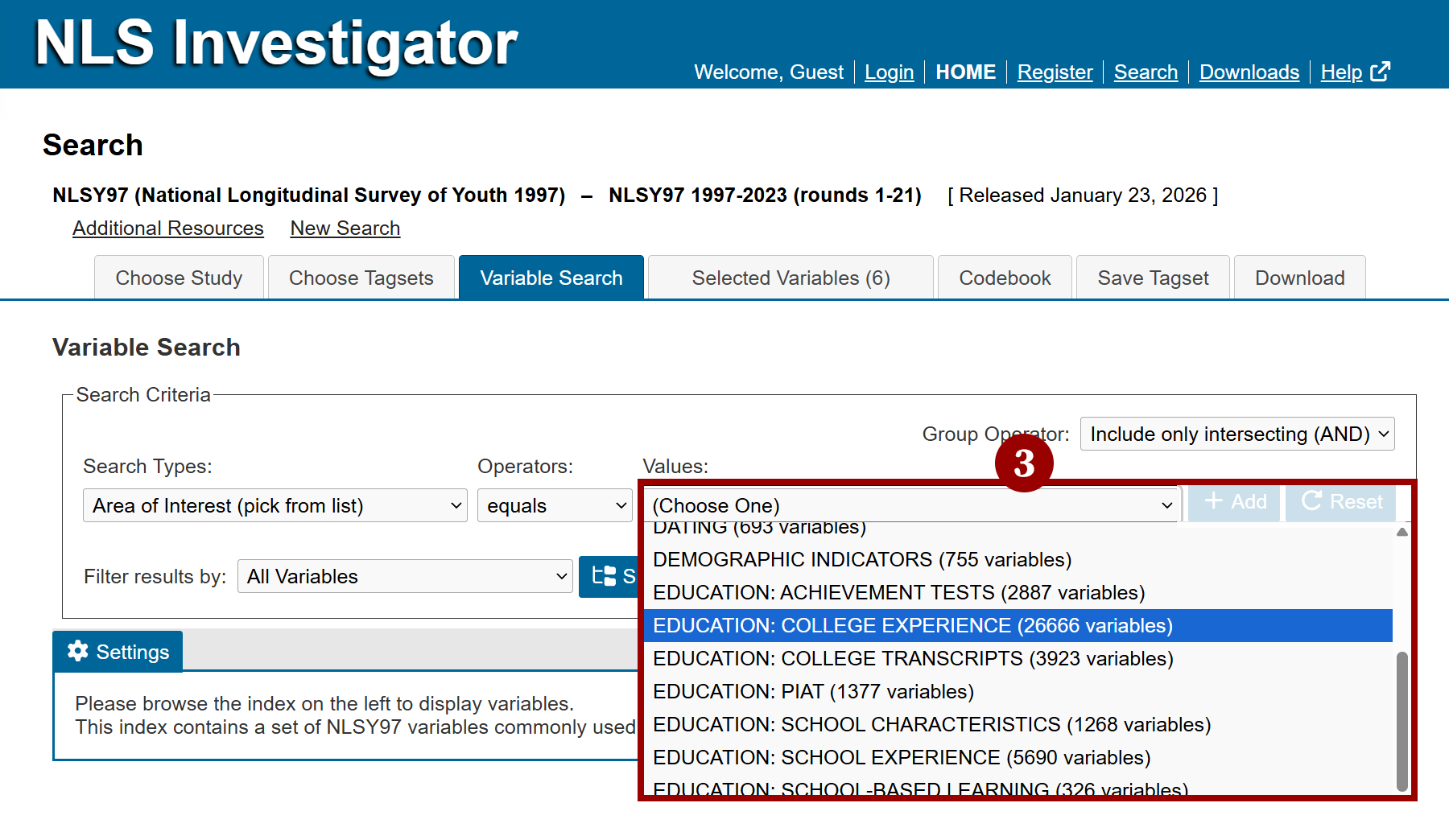The height and width of the screenshot is (840, 1449).
Task: Switch to the Choose Tagsets tab
Action: pos(361,278)
